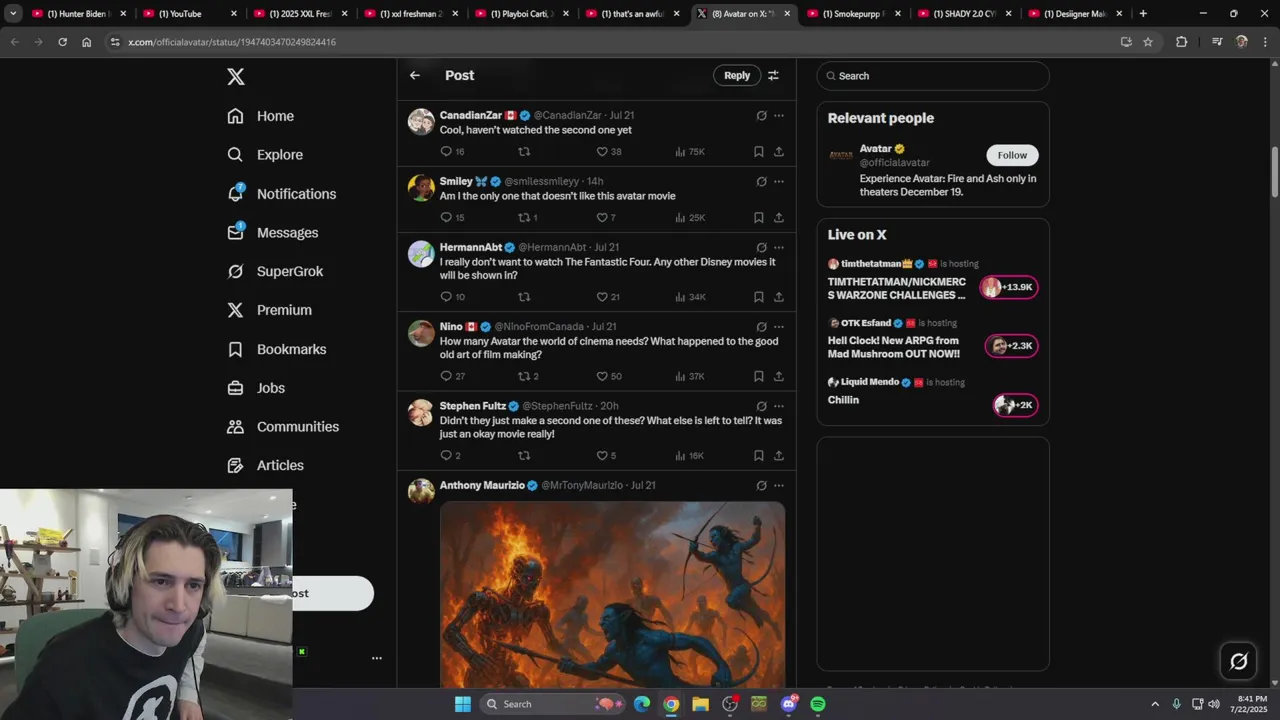Follow the Avatar account

pyautogui.click(x=1012, y=155)
